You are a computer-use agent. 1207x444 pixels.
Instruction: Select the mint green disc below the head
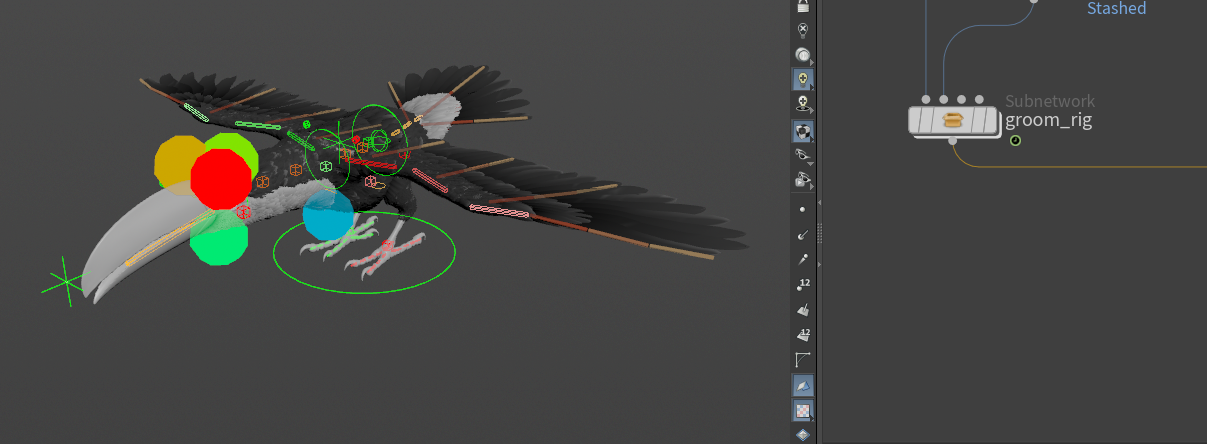coord(219,239)
